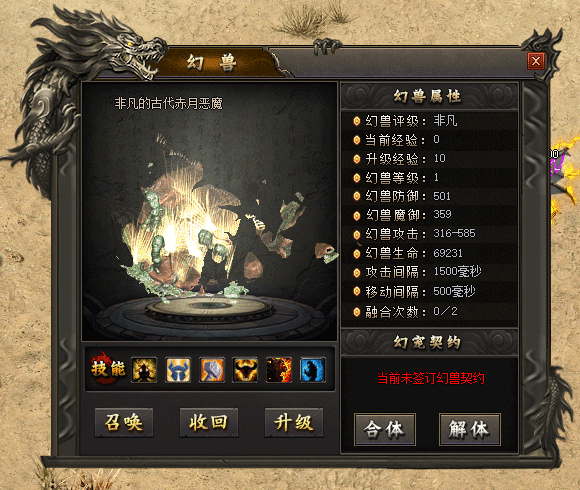This screenshot has width=580, height=490.
Task: Select the silver hammer skill icon
Action: pyautogui.click(x=212, y=369)
